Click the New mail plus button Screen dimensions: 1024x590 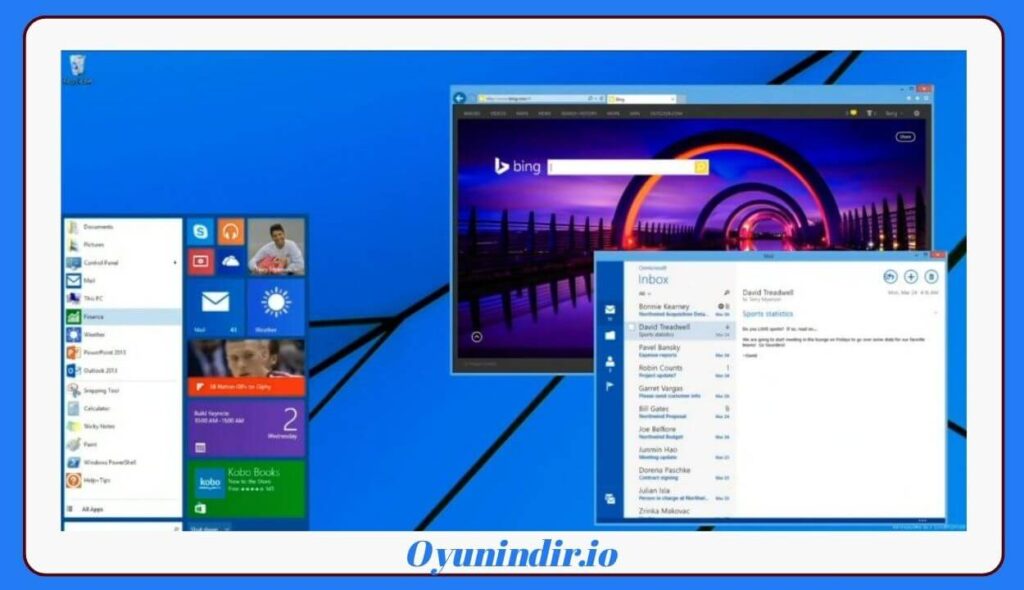pyautogui.click(x=911, y=277)
